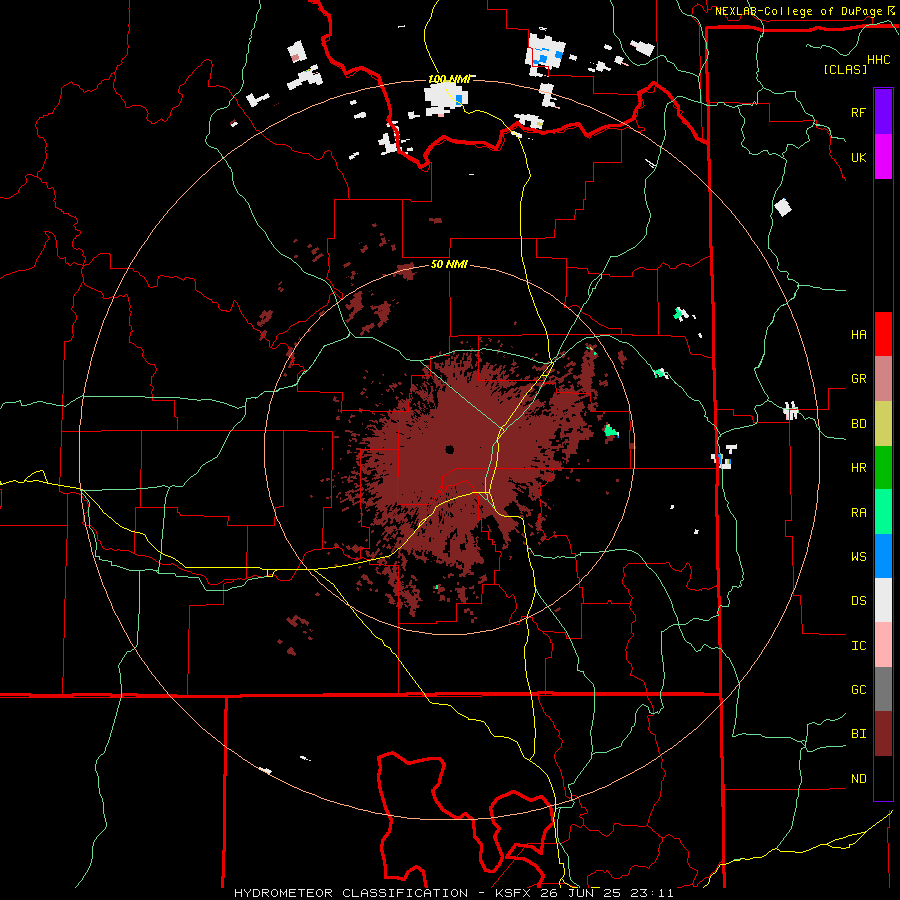900x900 pixels.
Task: Click the 'DS' legend label
Action: coord(859,601)
